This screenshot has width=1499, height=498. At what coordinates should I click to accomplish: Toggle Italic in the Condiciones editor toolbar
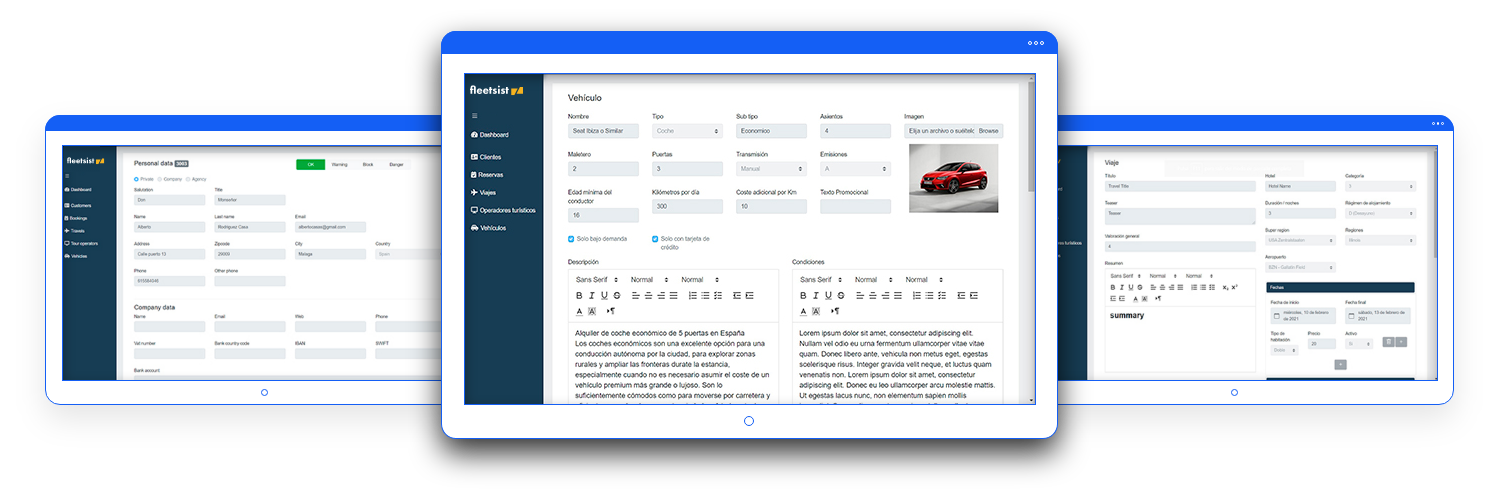pyautogui.click(x=815, y=295)
